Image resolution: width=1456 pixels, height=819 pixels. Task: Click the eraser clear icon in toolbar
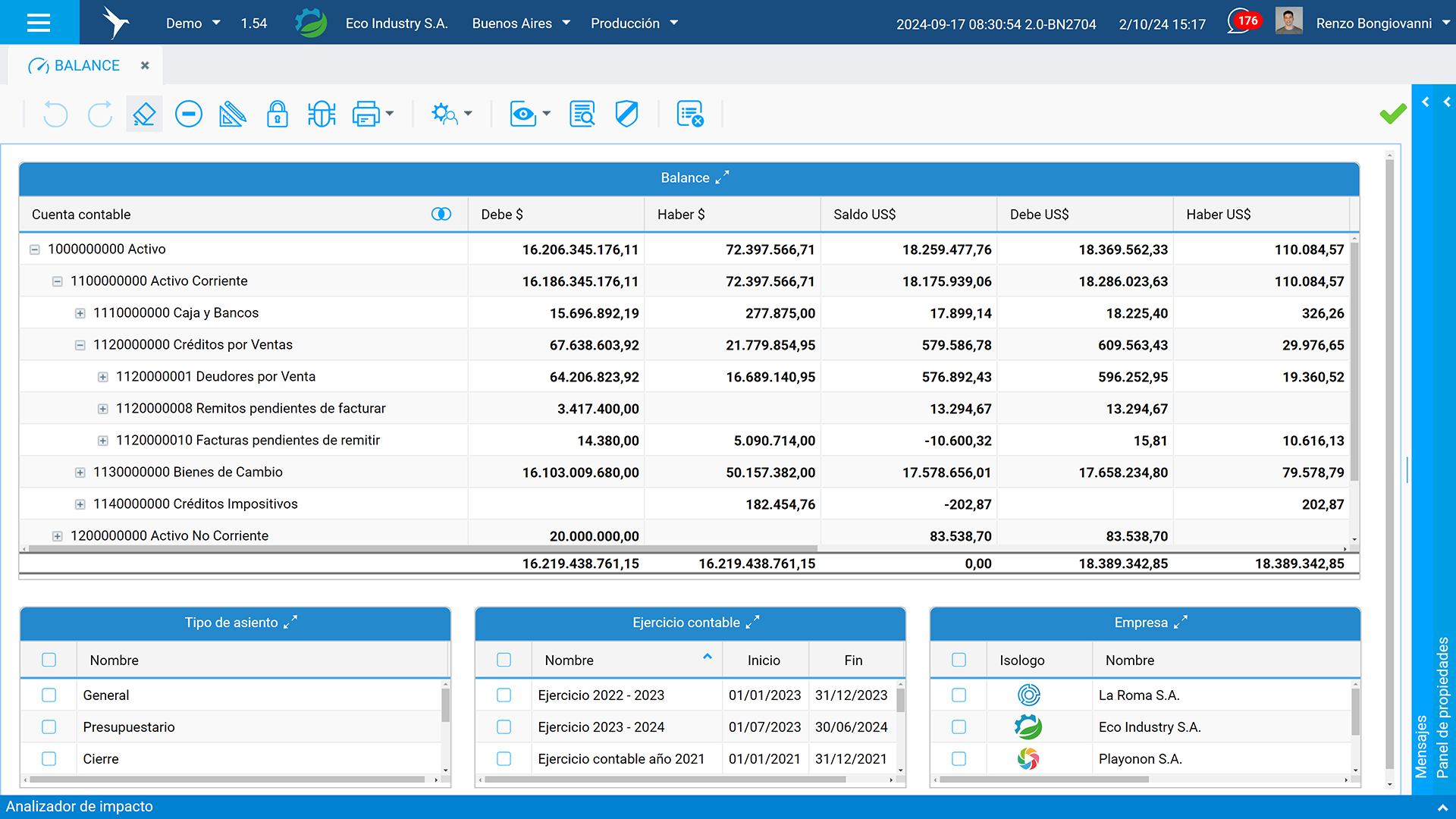[144, 115]
